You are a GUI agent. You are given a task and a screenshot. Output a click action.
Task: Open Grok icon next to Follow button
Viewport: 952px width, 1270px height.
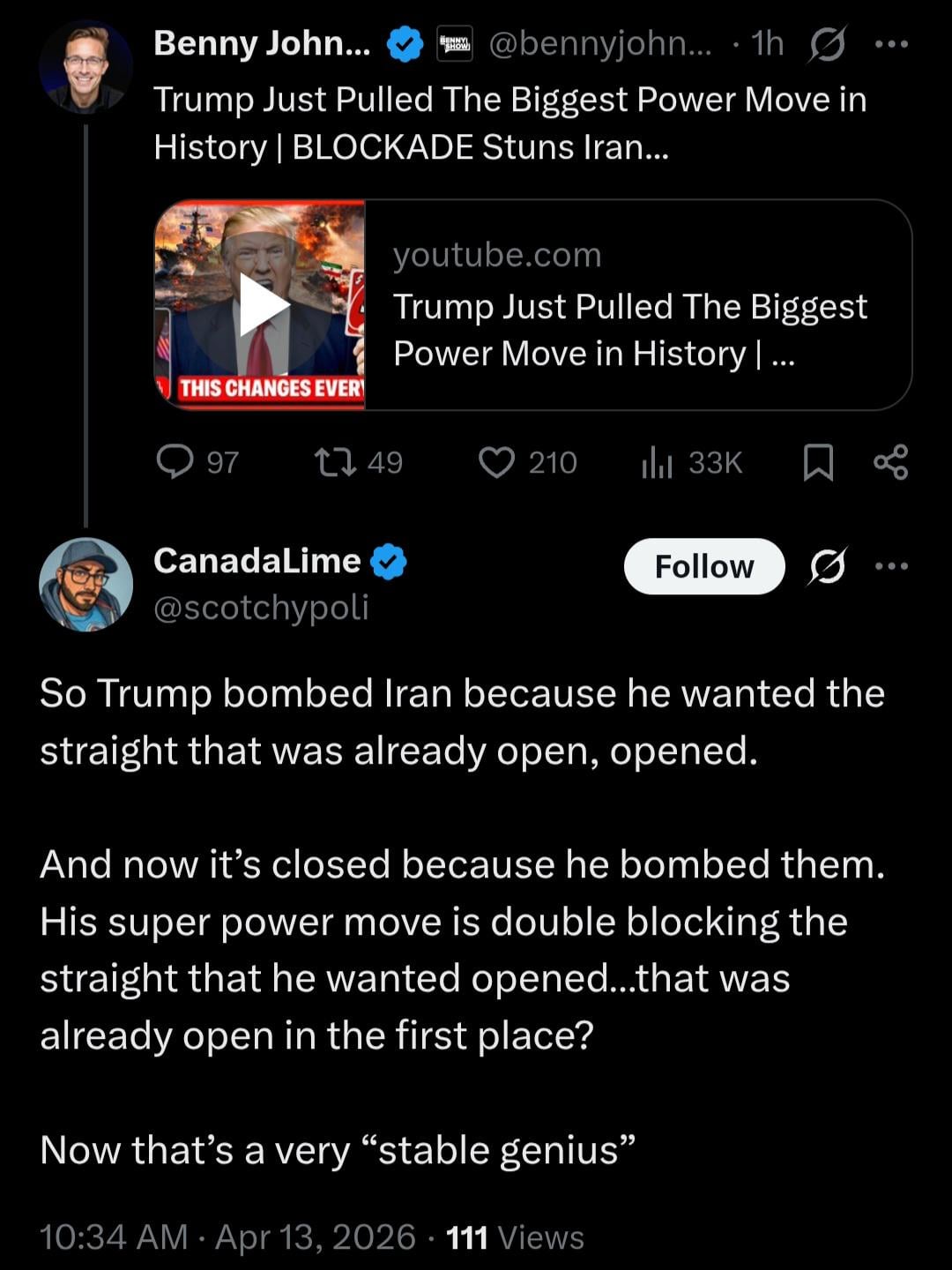pyautogui.click(x=827, y=566)
